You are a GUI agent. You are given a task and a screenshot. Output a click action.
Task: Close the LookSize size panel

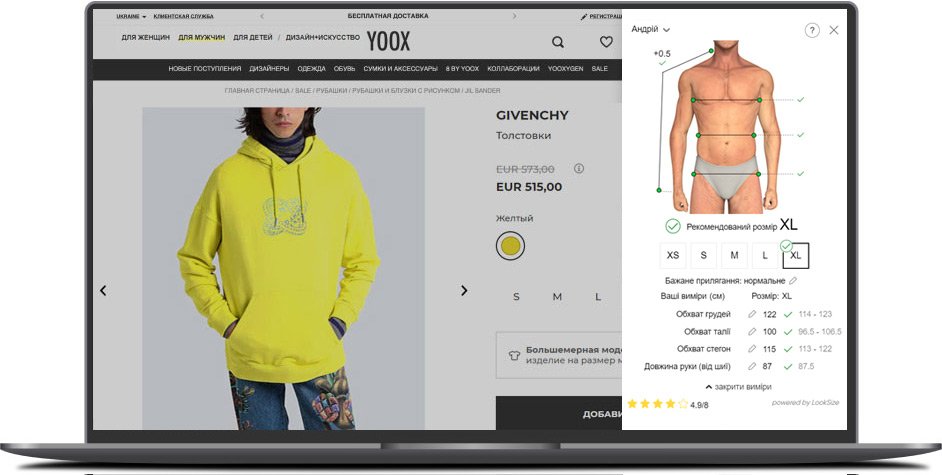tap(834, 30)
